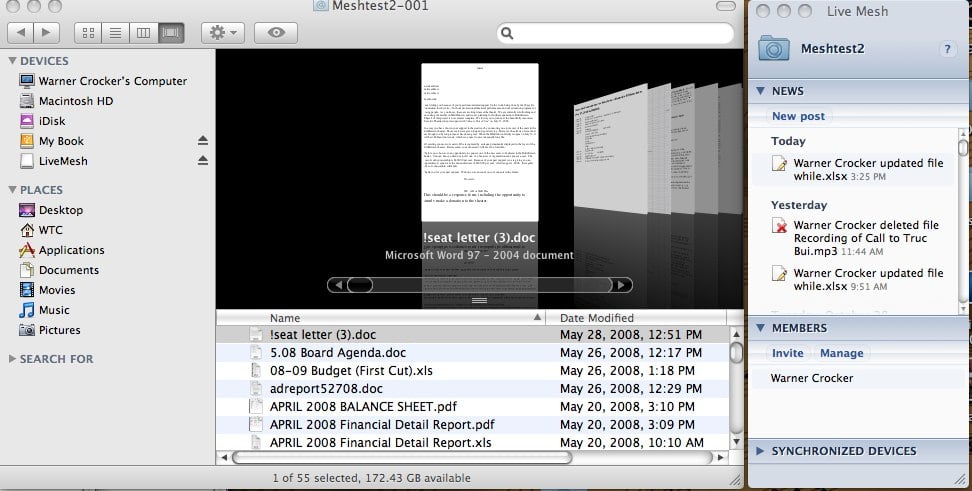Click horizontal scrollbar right arrow in file list
Image resolution: width=972 pixels, height=491 pixels.
[720, 458]
